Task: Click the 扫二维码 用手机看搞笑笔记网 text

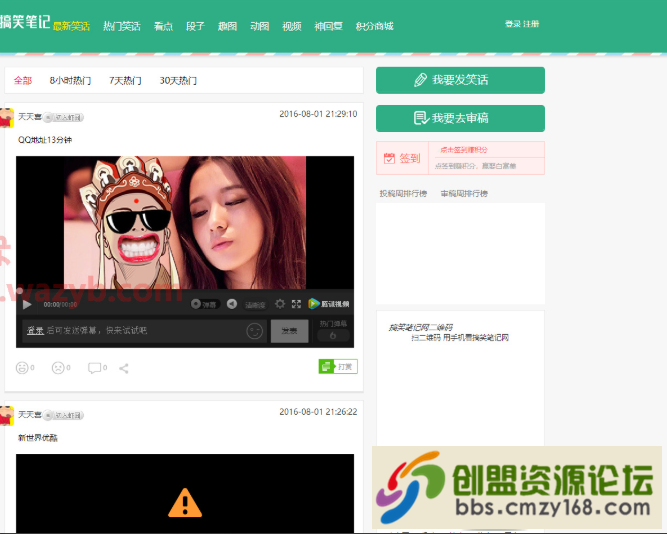Action: [x=460, y=337]
